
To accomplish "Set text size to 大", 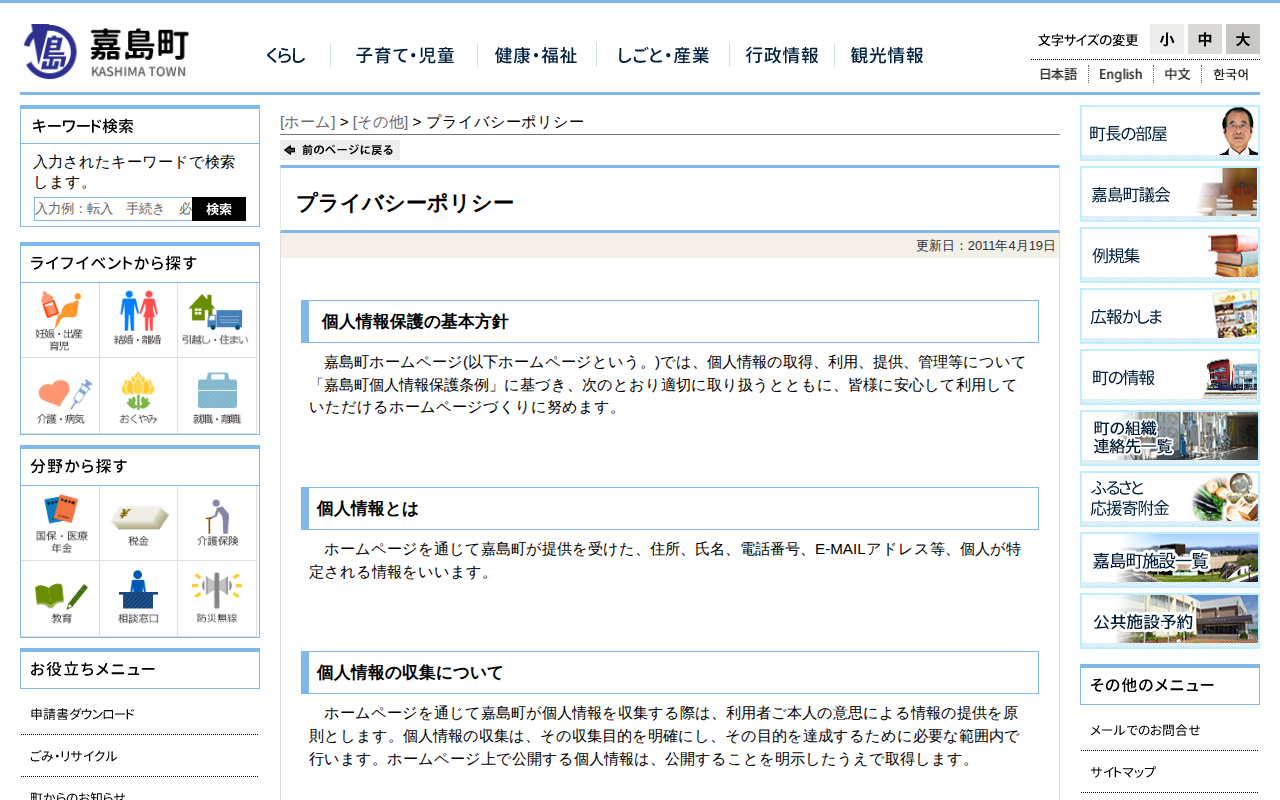I will pos(1243,39).
